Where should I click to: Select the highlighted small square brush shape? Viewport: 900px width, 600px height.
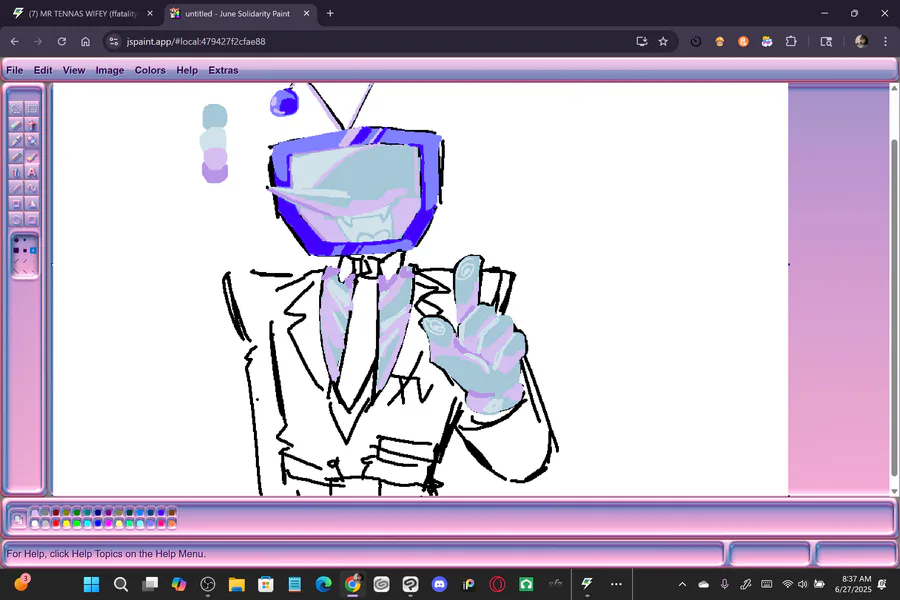pos(33,250)
